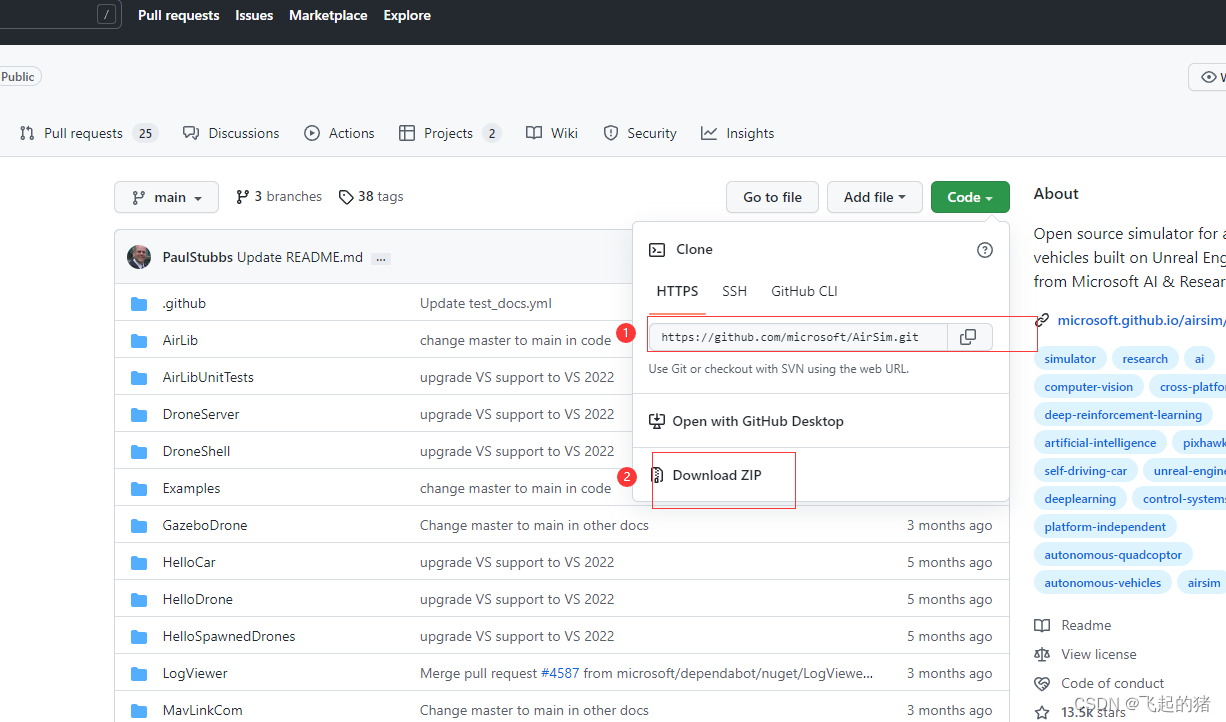Viewport: 1226px width, 722px height.
Task: Click autonomous-vehicles topic tag
Action: [x=1103, y=583]
